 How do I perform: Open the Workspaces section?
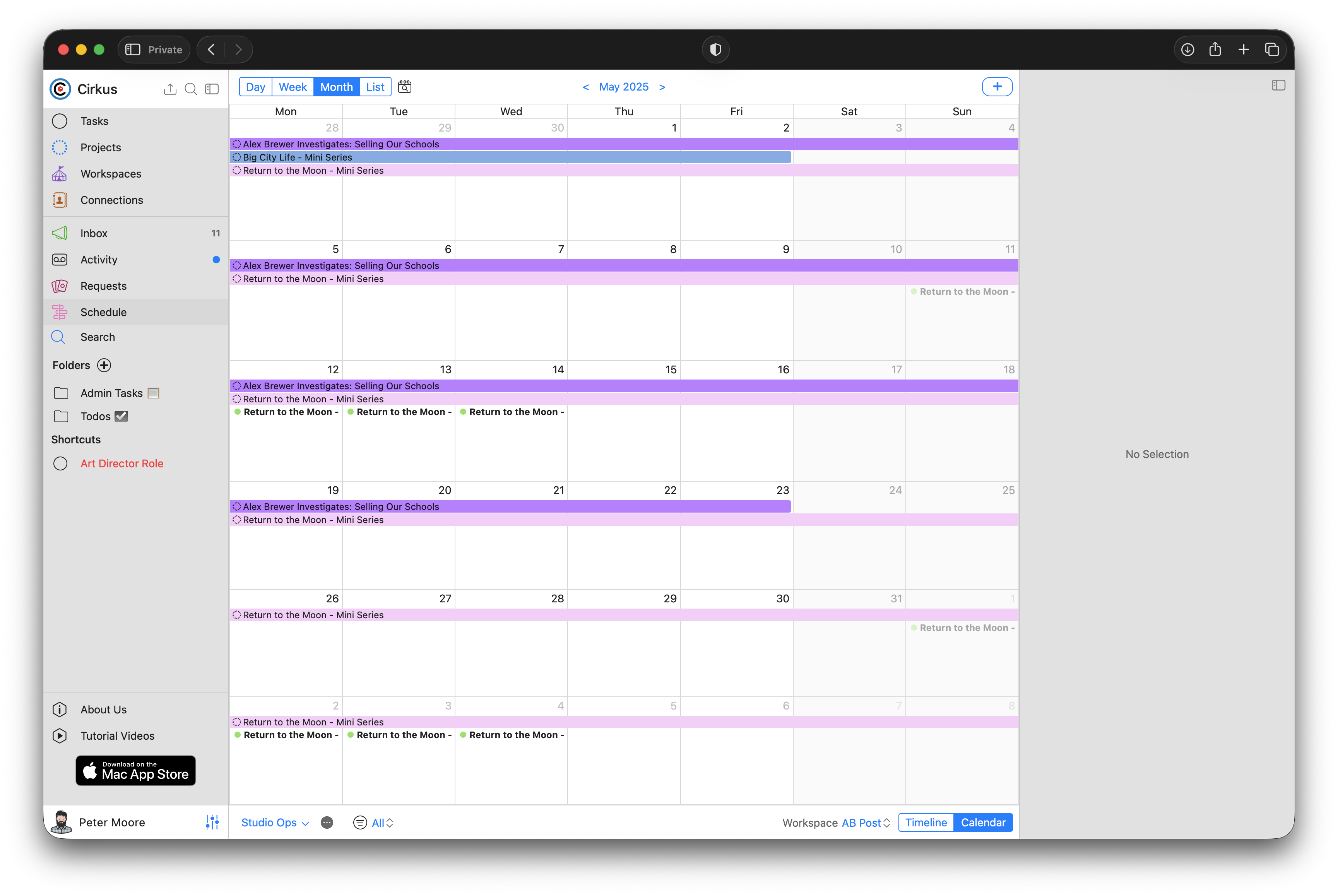(111, 174)
